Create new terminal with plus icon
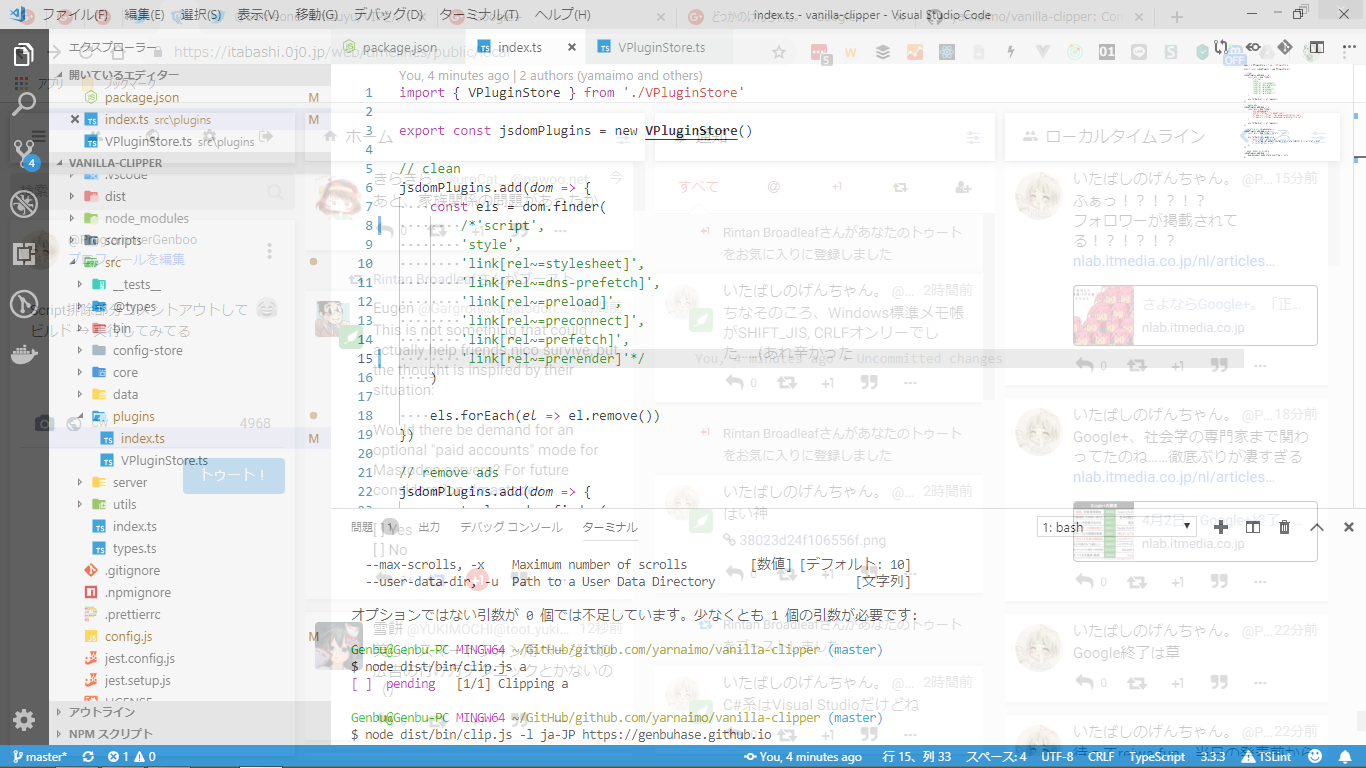The height and width of the screenshot is (768, 1366). [1221, 527]
